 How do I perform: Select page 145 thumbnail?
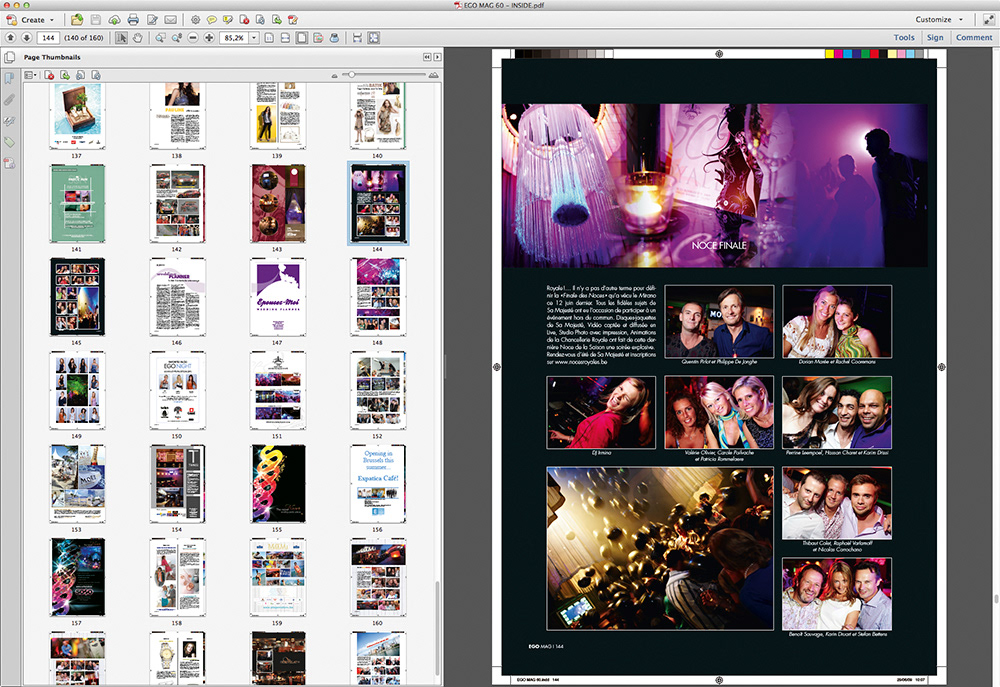77,297
